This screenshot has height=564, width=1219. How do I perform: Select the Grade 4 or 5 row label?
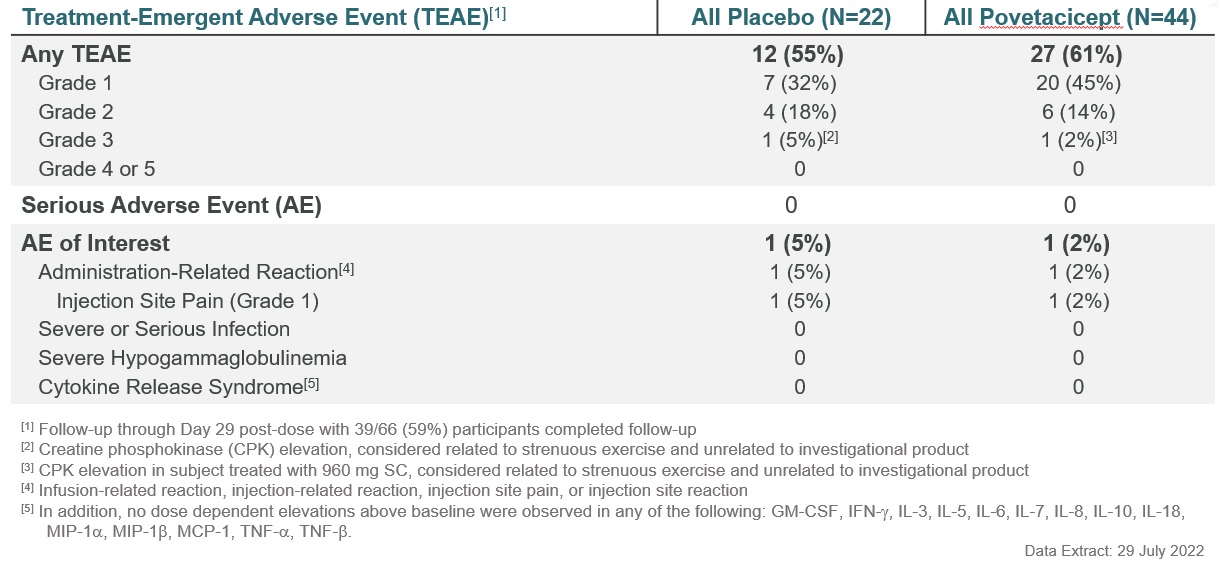(x=97, y=168)
